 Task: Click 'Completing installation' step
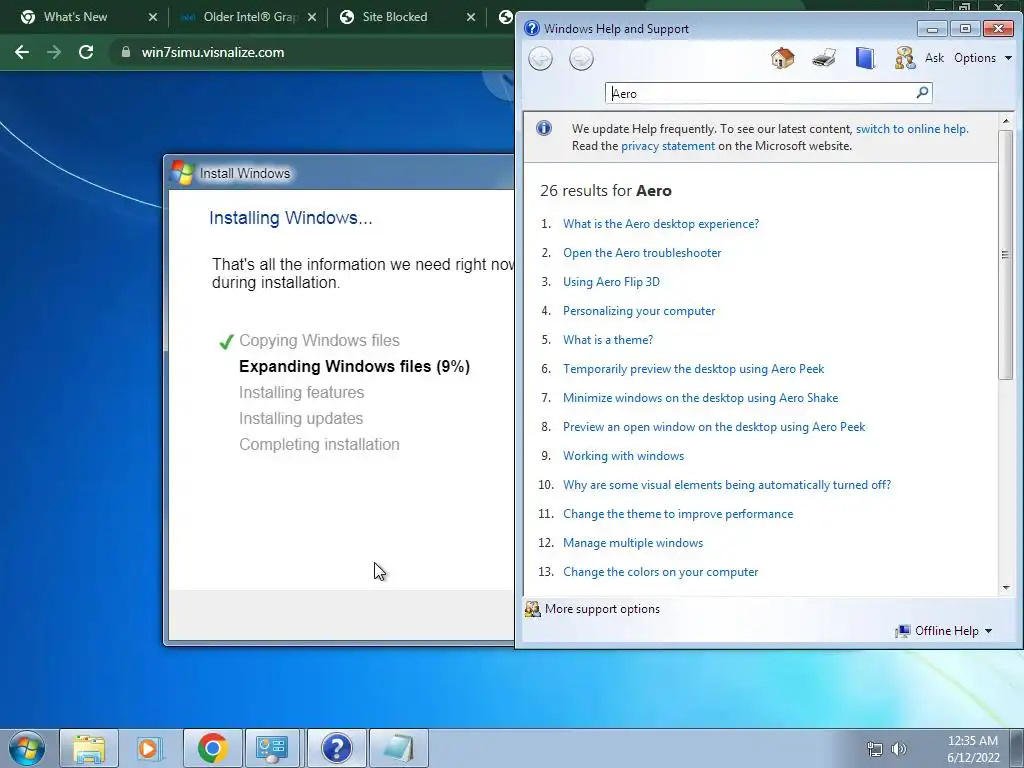319,445
